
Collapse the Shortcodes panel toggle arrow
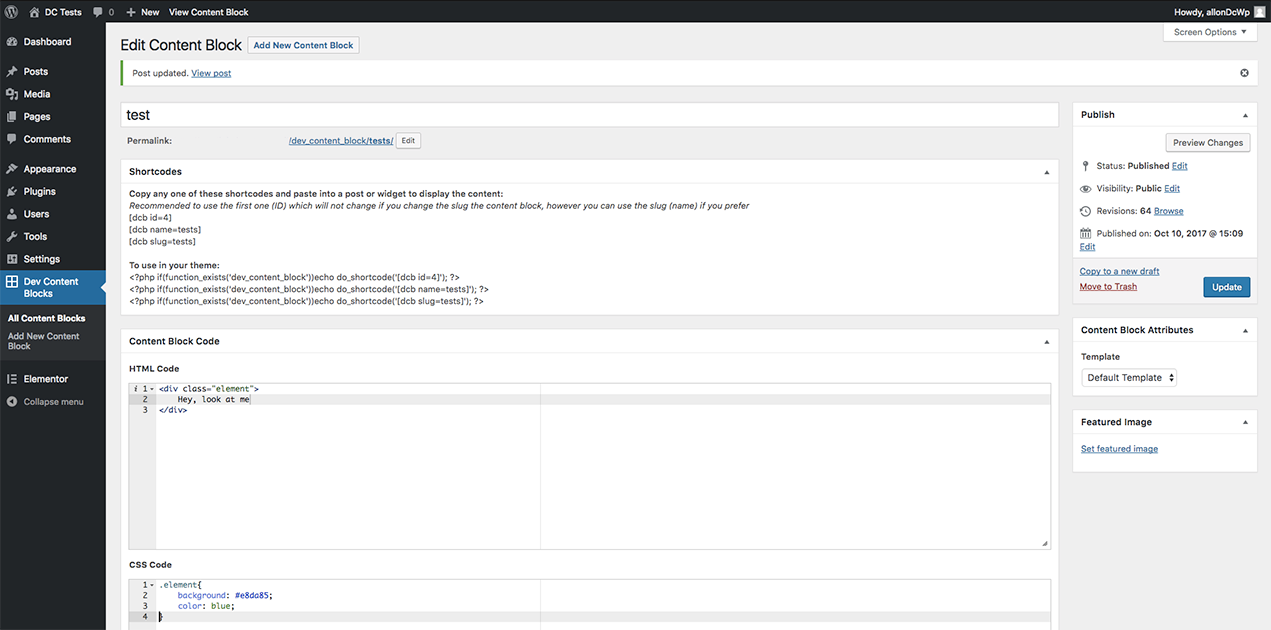pos(1047,172)
